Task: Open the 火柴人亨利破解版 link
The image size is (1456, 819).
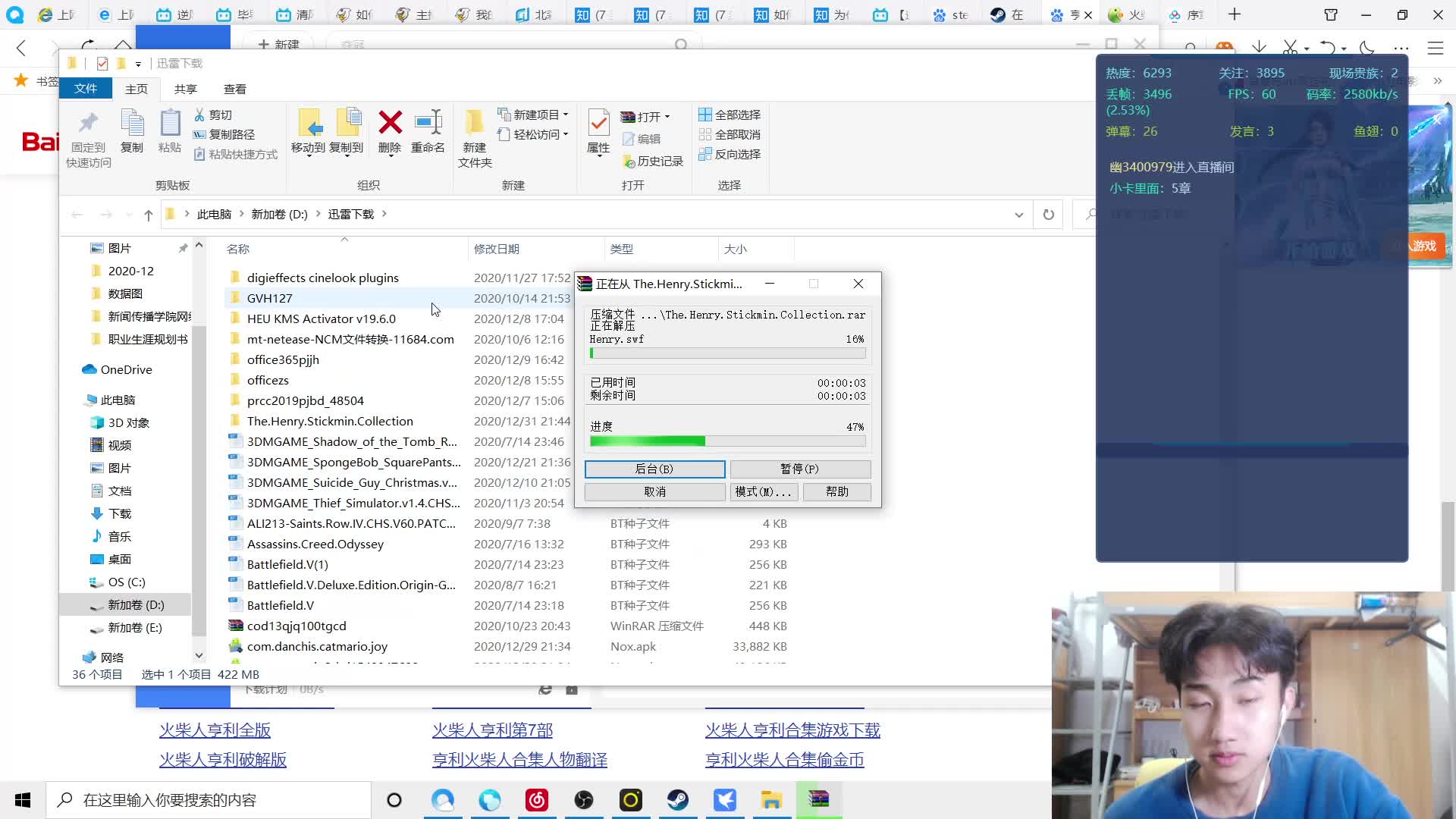Action: 223,760
